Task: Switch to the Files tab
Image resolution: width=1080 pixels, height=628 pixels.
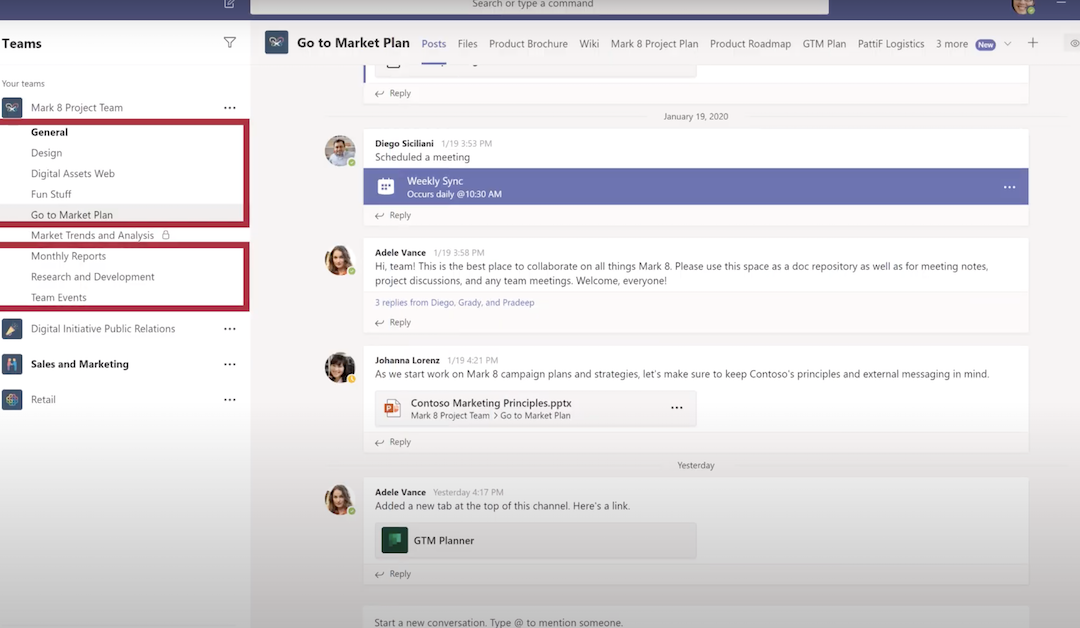Action: pos(467,43)
